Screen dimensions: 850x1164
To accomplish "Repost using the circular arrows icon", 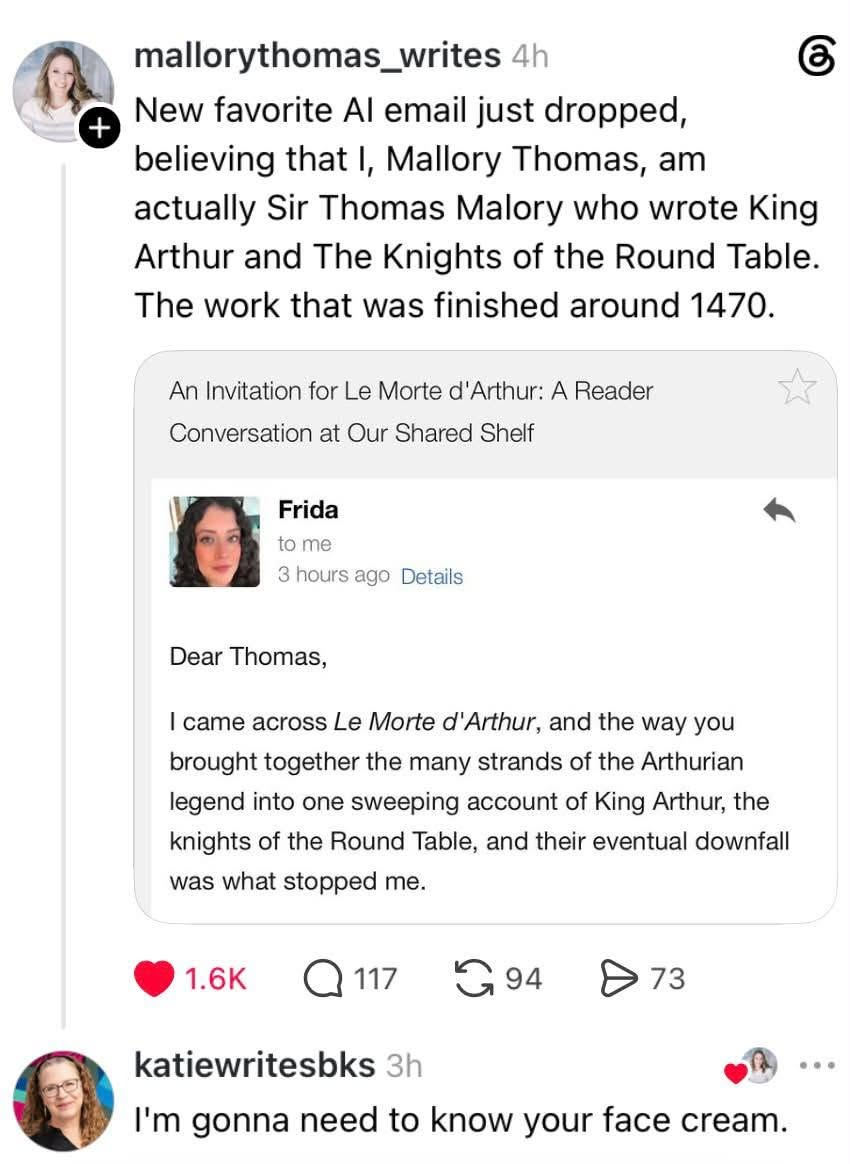I will click(474, 978).
